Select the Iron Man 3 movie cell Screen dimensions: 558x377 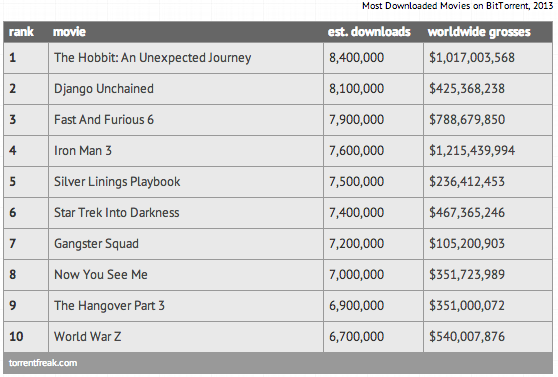(x=186, y=151)
